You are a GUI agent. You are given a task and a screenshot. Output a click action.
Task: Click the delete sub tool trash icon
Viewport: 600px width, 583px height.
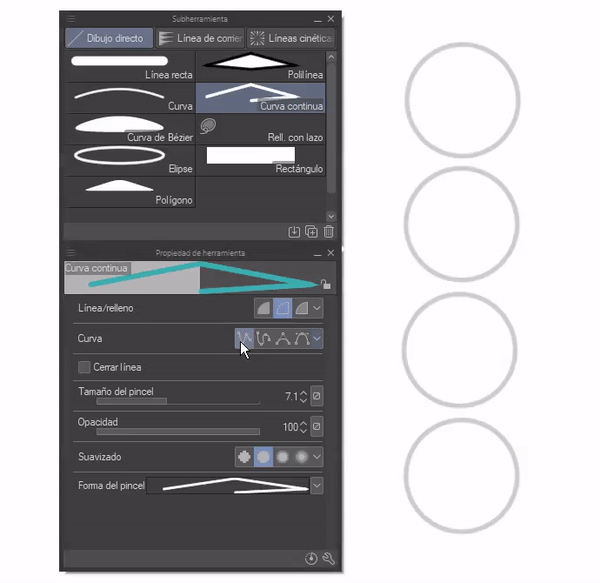pos(328,231)
